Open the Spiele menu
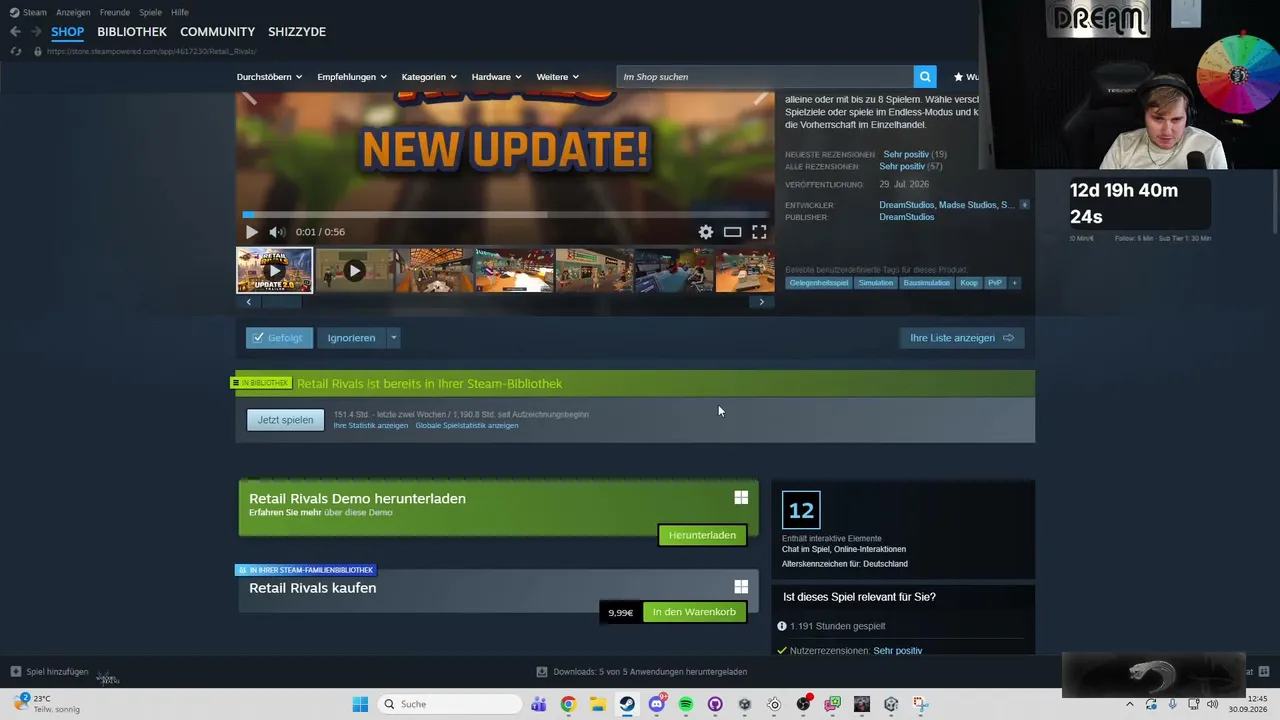This screenshot has width=1280, height=720. 151,12
